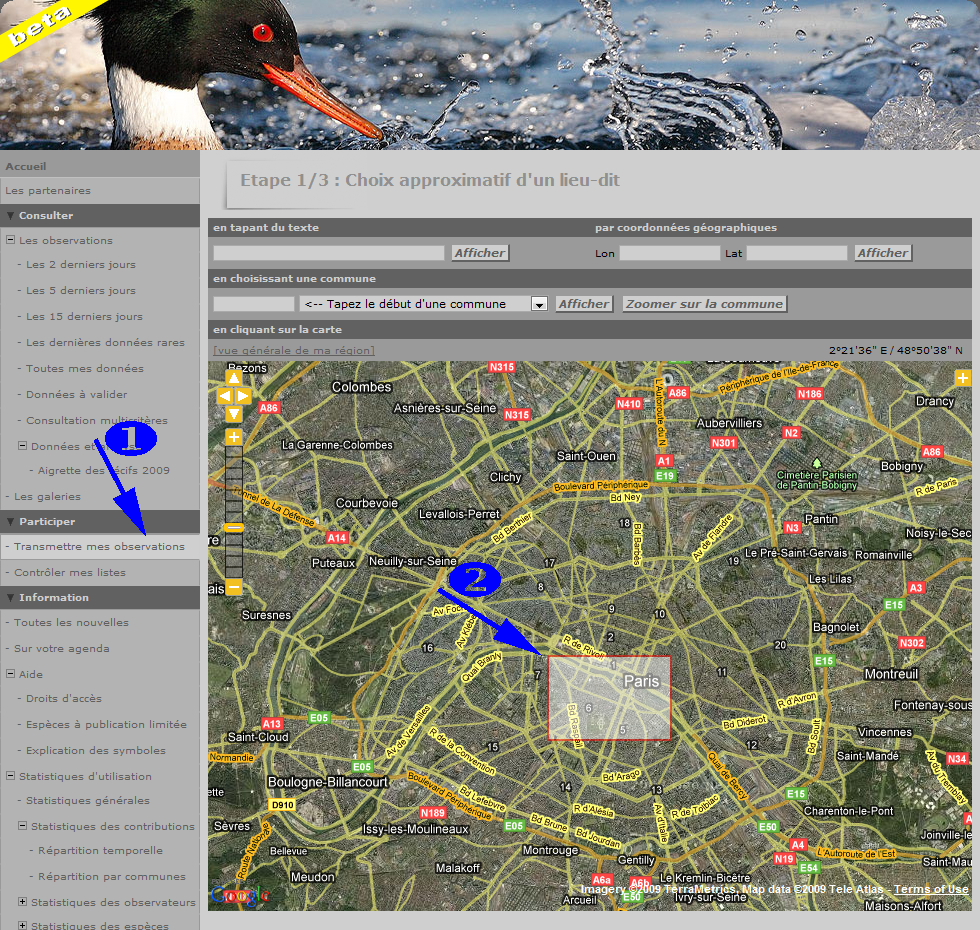Open Les 15 derniers jours
980x930 pixels.
84,317
